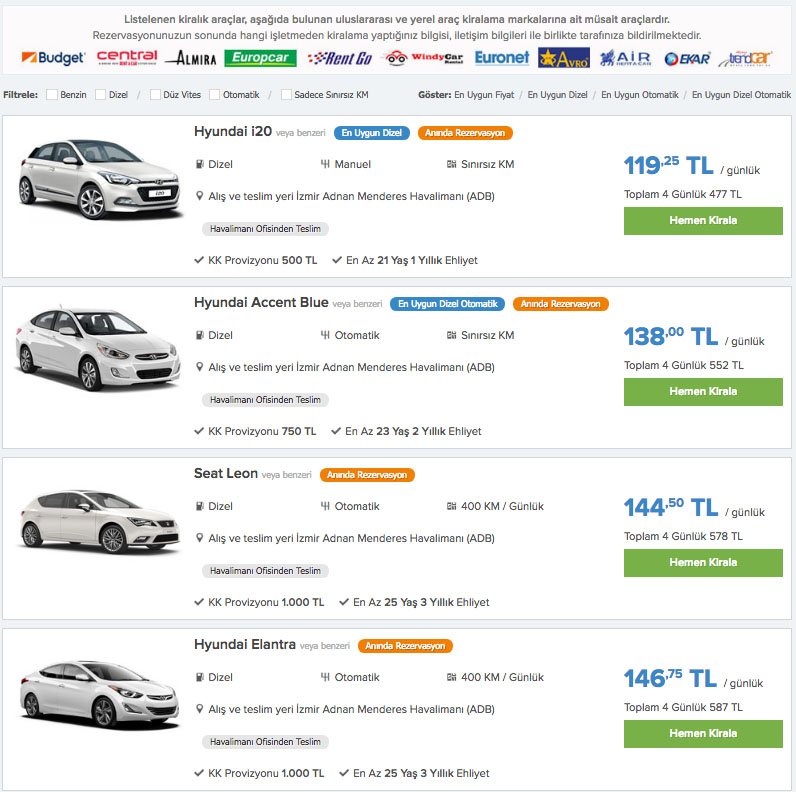The image size is (796, 792).
Task: Sort by En Uygun Fiyat
Action: [484, 95]
